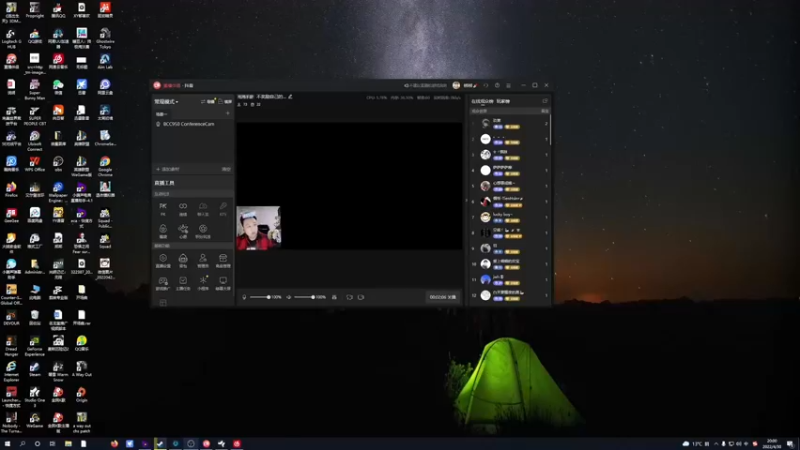Open the Windows Start menu

(7, 444)
